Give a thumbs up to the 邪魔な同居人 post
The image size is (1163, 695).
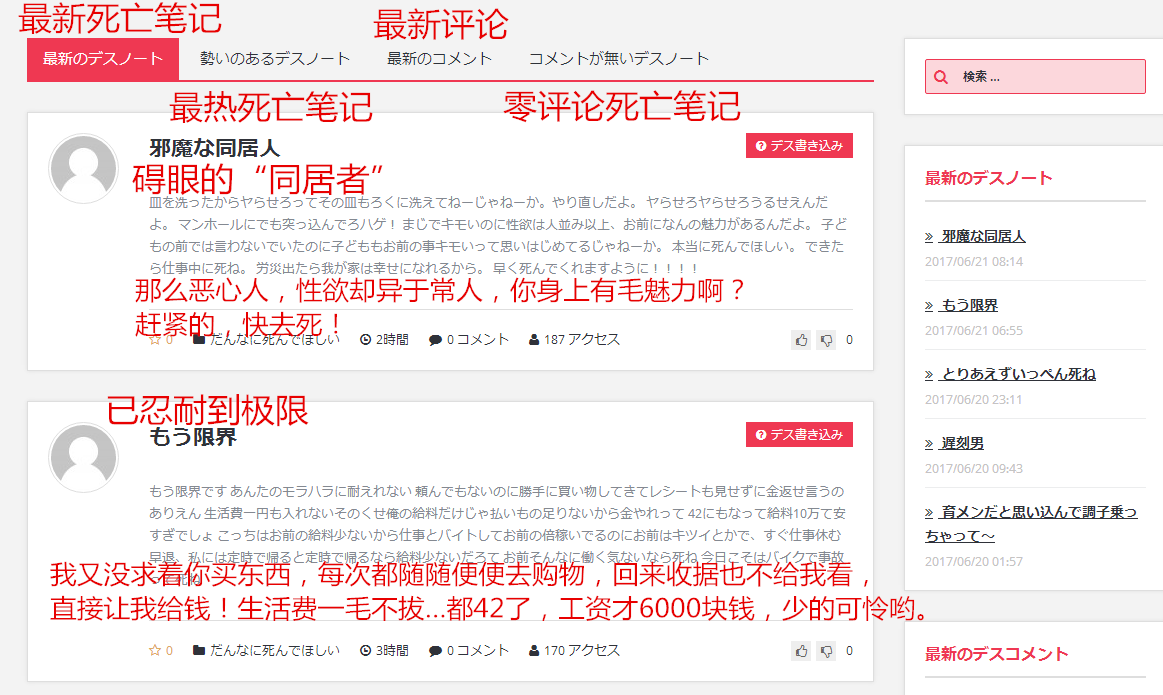point(801,340)
